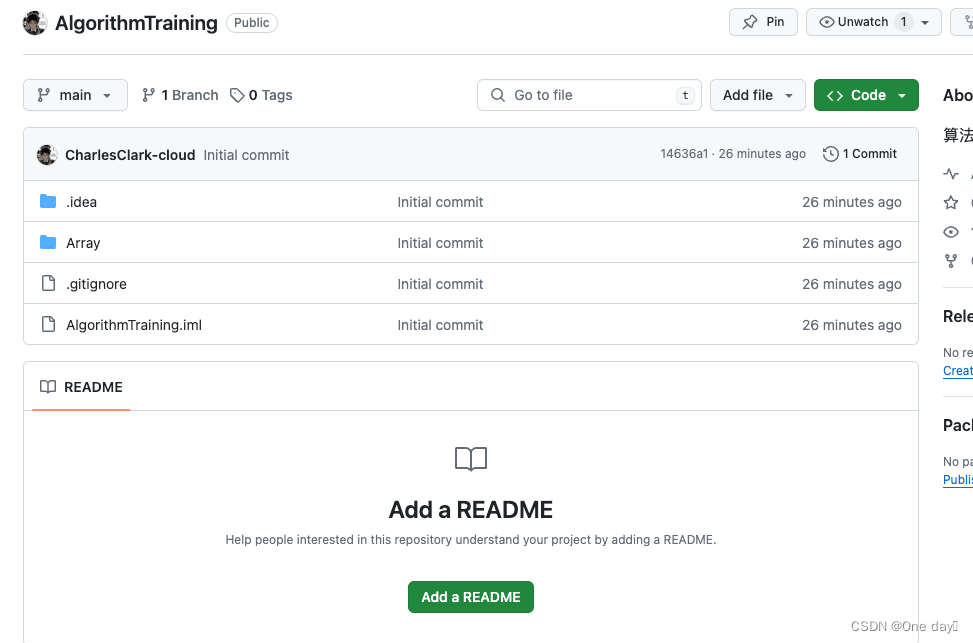
Task: Click the star icon in About sidebar
Action: [x=951, y=202]
